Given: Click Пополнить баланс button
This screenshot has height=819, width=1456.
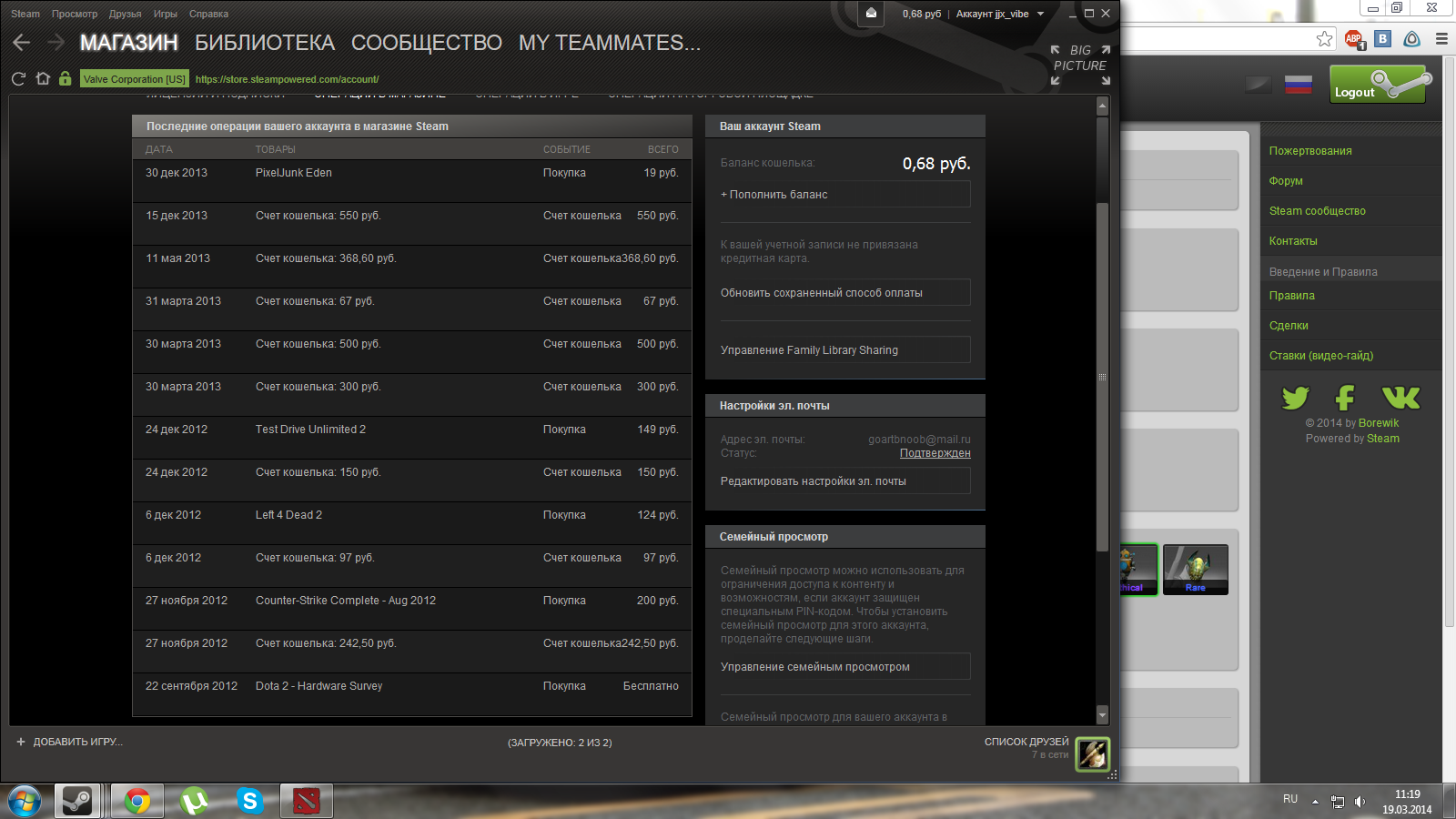Looking at the screenshot, I should point(845,195).
